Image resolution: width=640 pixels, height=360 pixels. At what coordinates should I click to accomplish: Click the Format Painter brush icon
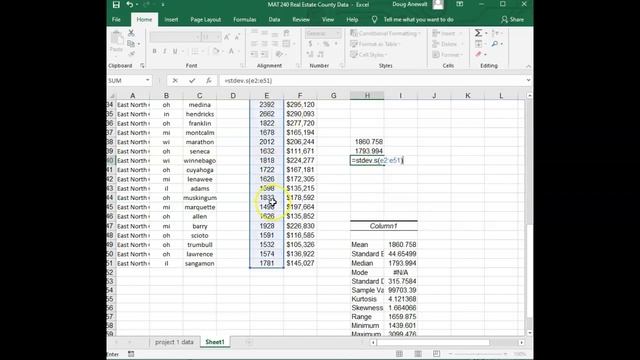(x=131, y=54)
